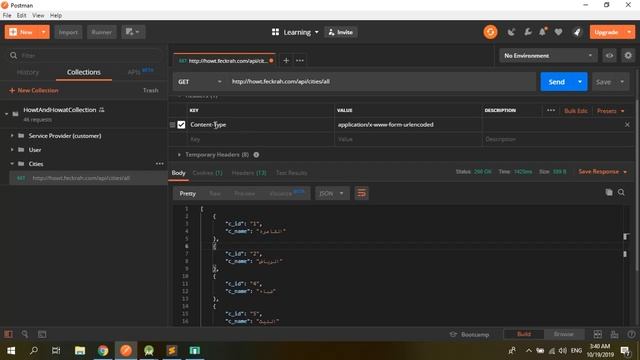The height and width of the screenshot is (360, 640).
Task: Open the Learning workspace dropdown
Action: click(x=295, y=32)
